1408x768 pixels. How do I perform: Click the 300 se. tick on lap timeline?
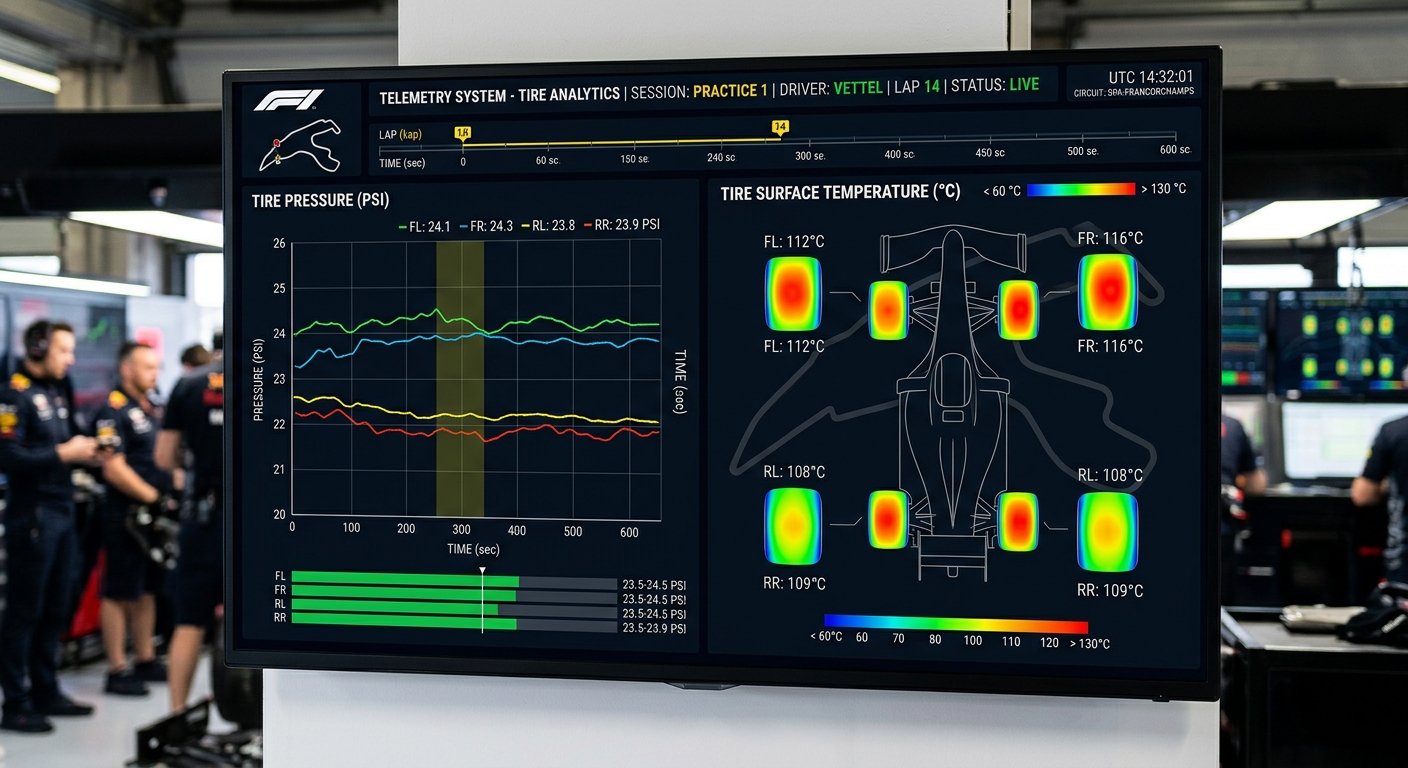(x=810, y=156)
